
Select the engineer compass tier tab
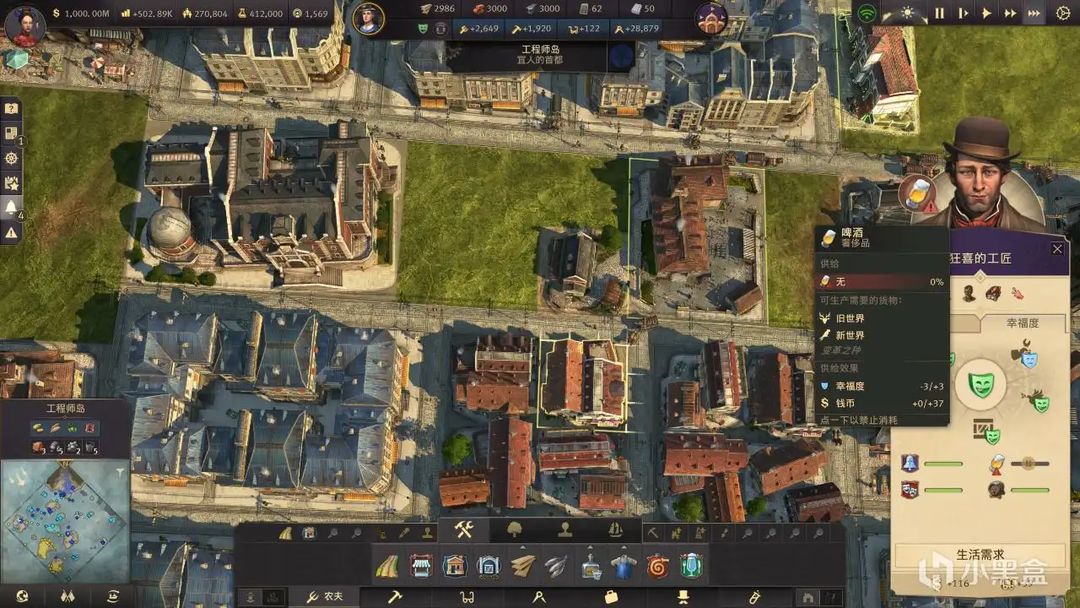pyautogui.click(x=539, y=597)
